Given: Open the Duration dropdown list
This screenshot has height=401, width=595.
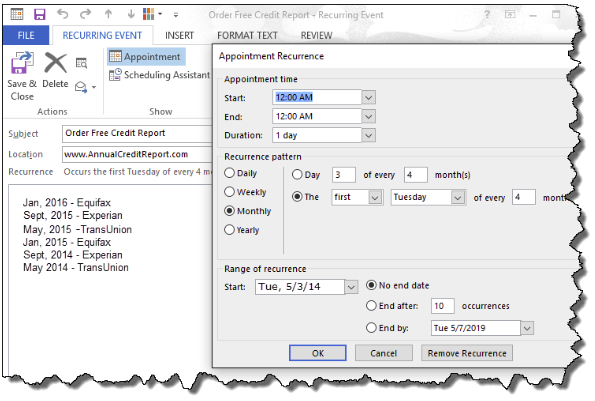Looking at the screenshot, I should click(x=368, y=135).
